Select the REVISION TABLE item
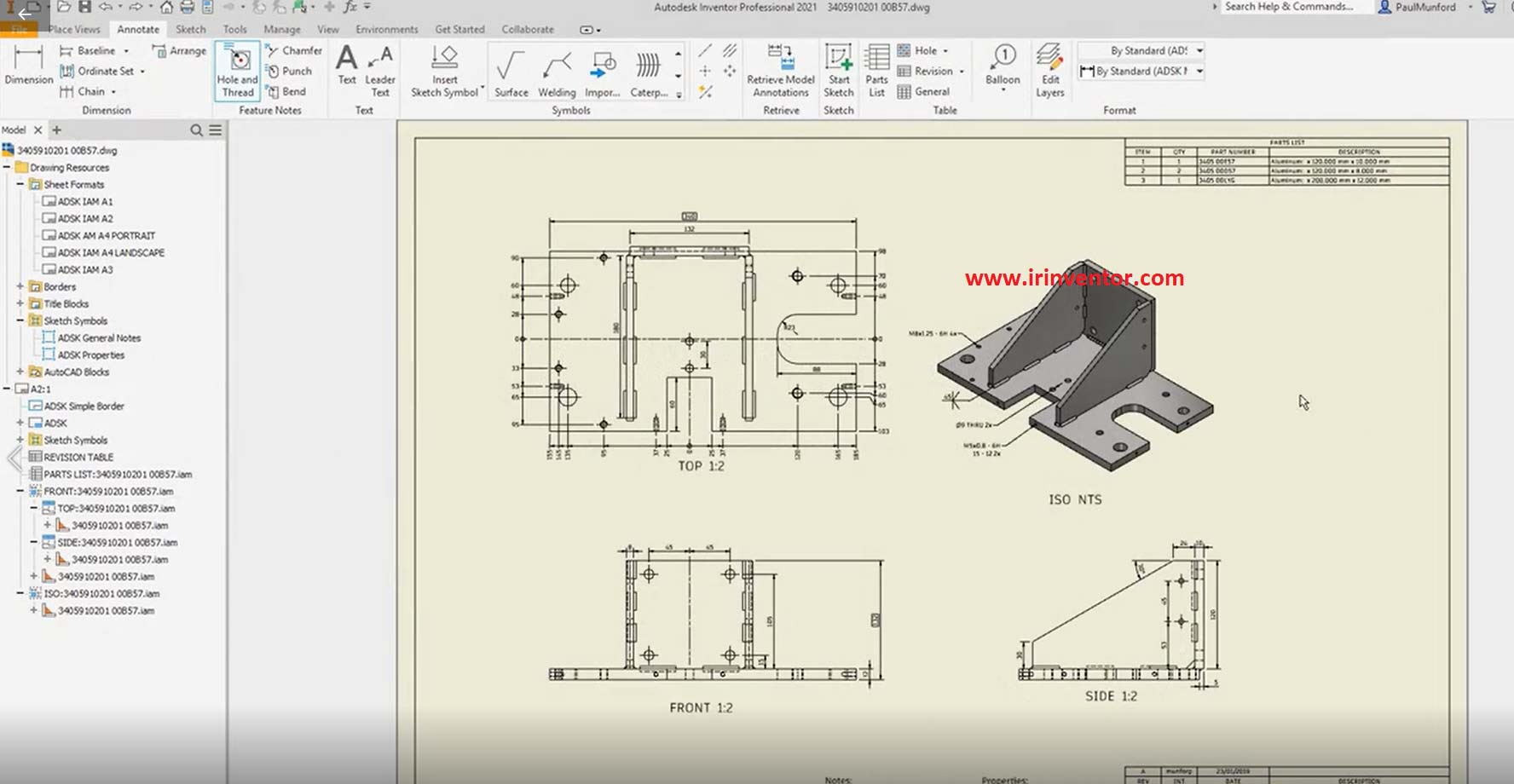This screenshot has height=784, width=1514. point(78,457)
